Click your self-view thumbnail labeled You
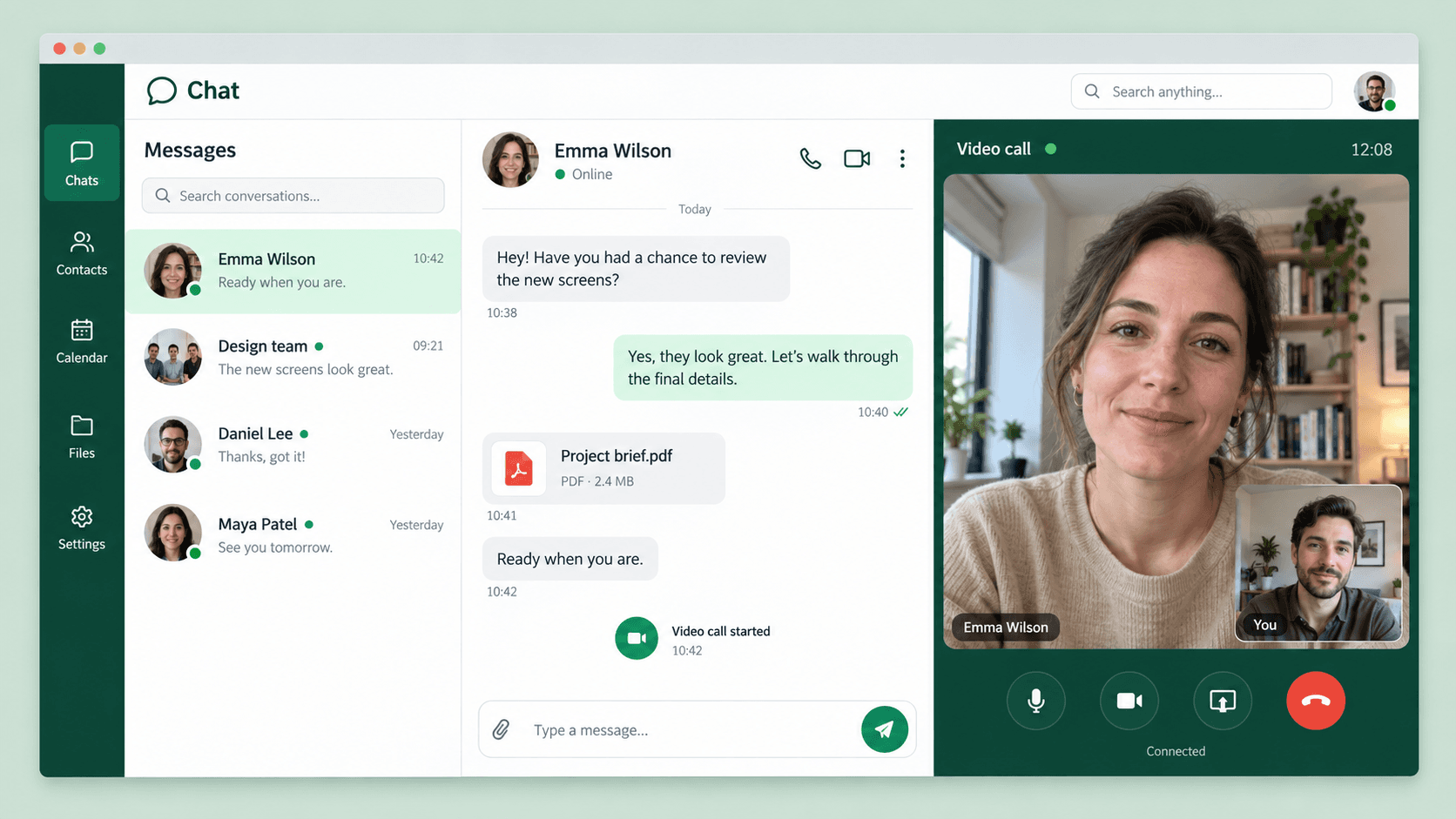Image resolution: width=1456 pixels, height=819 pixels. click(x=1318, y=563)
